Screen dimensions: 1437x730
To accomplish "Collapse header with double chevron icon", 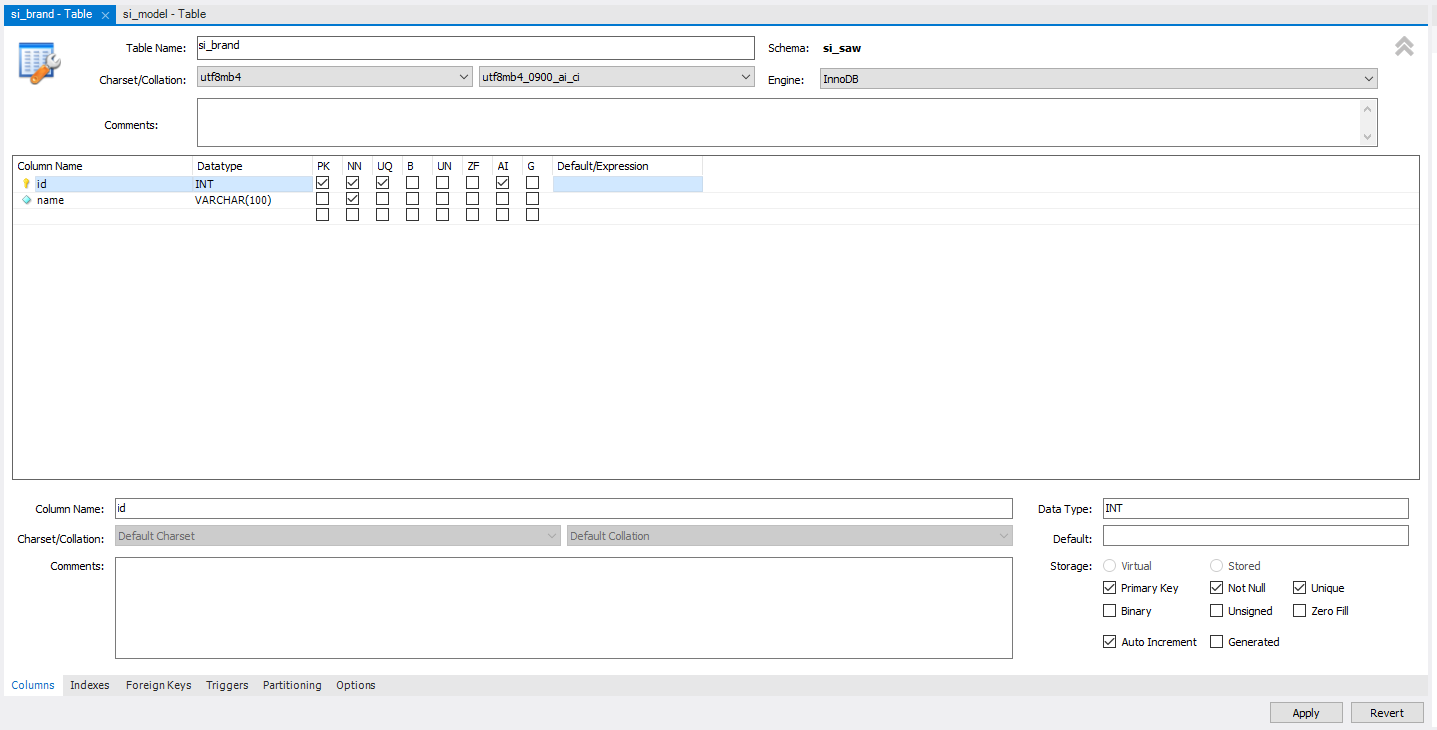I will (1404, 46).
